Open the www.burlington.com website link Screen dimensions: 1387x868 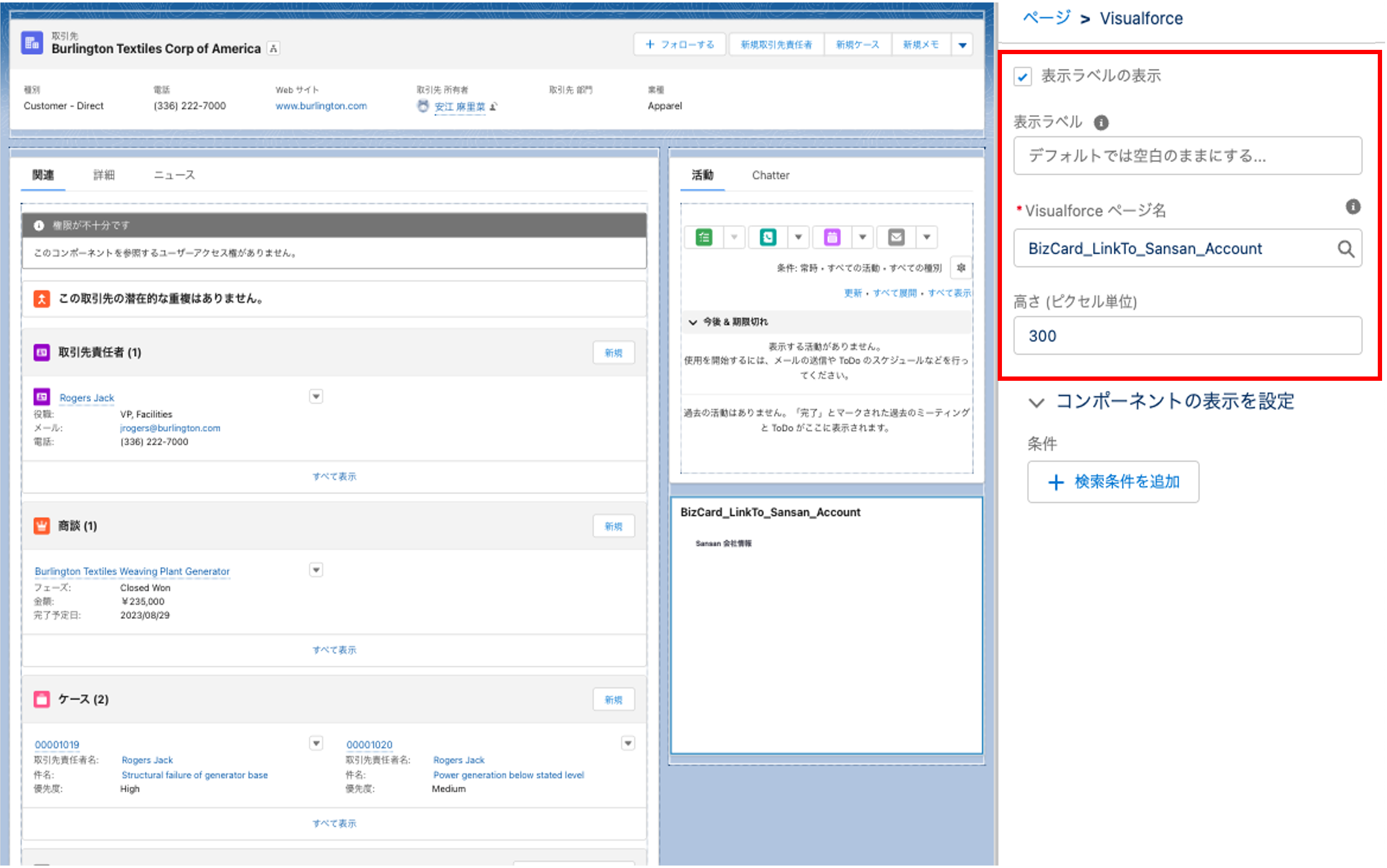321,106
